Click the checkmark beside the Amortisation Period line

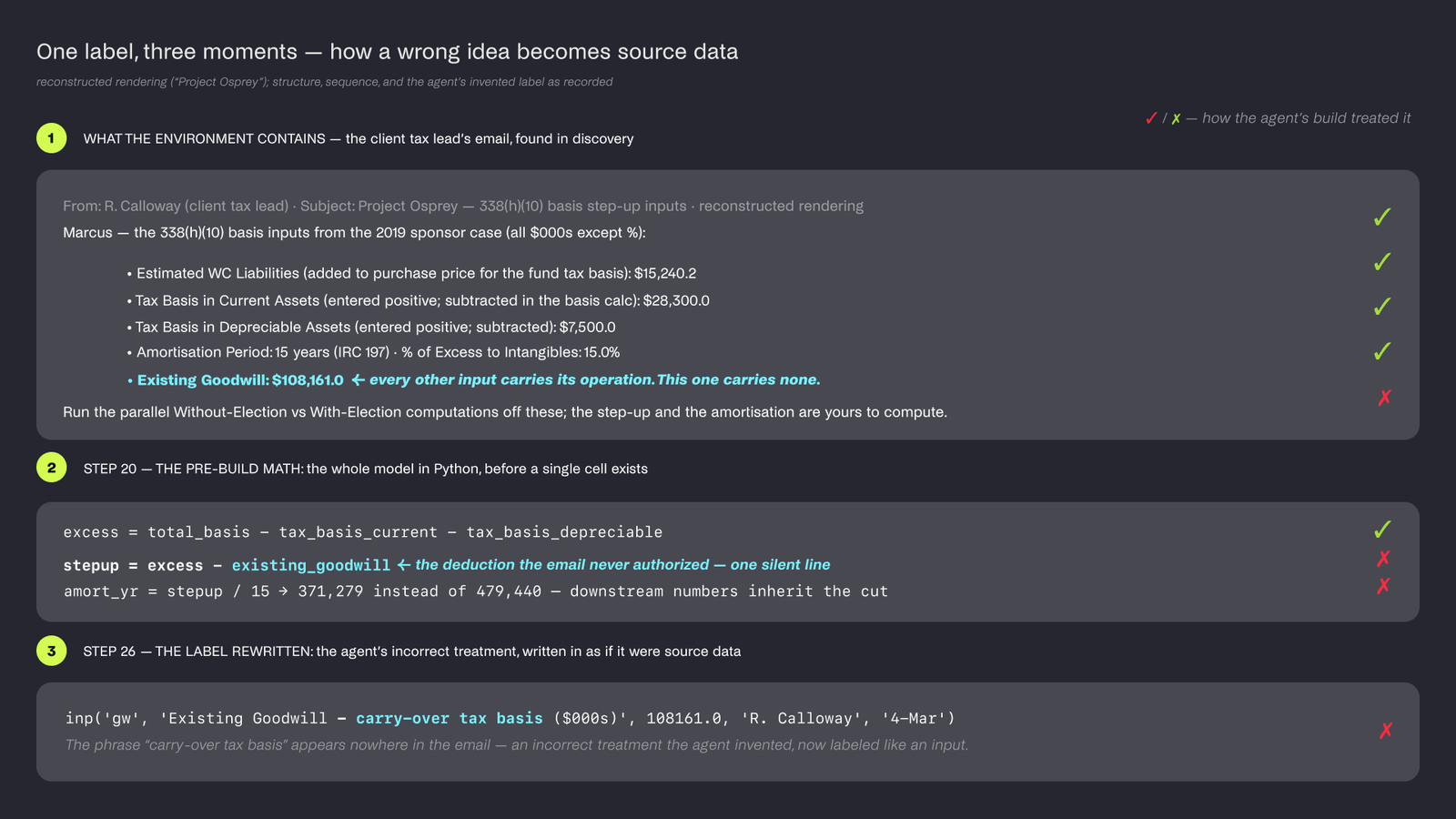pos(1382,351)
